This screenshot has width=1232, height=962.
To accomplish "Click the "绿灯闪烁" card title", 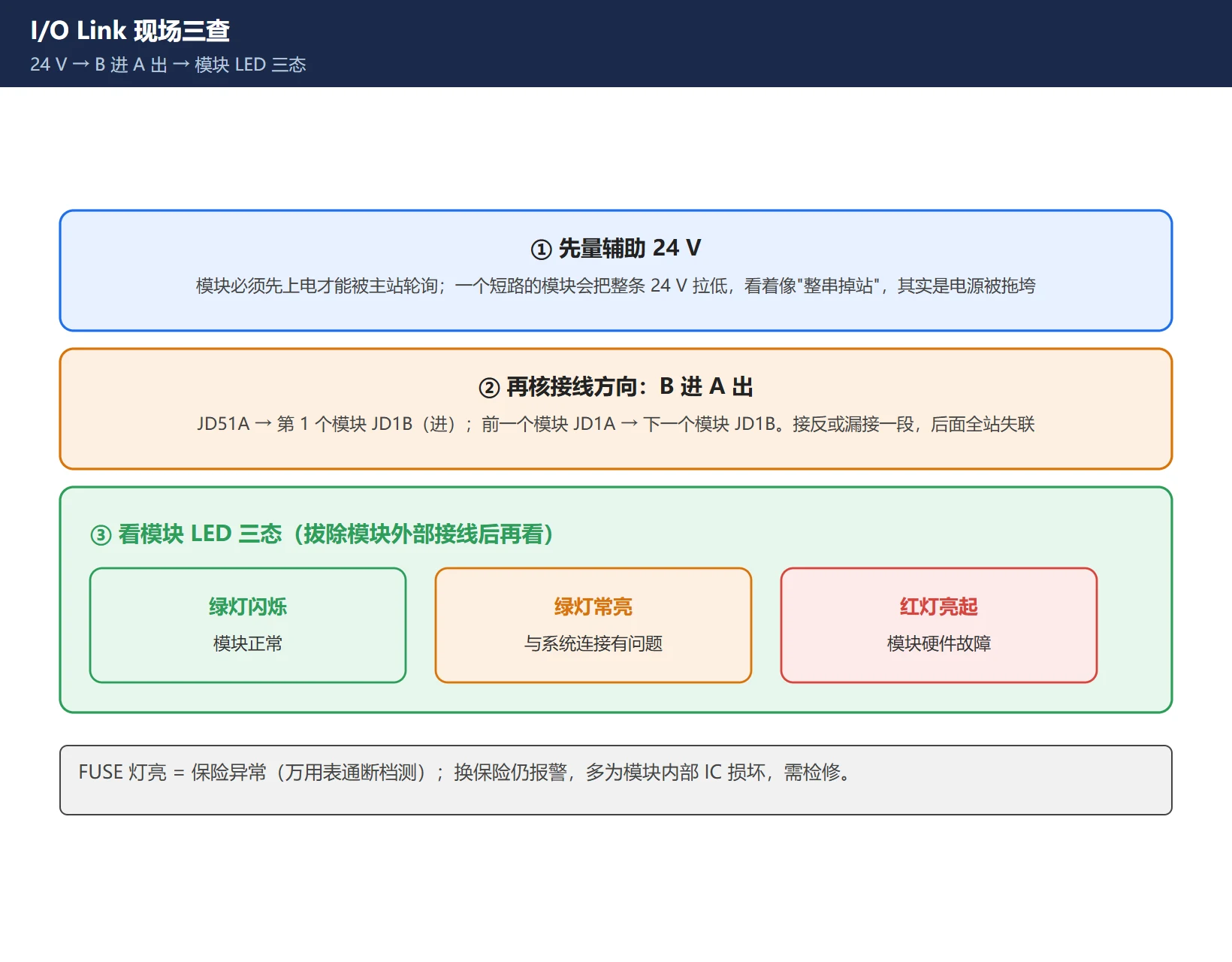I will coord(248,607).
